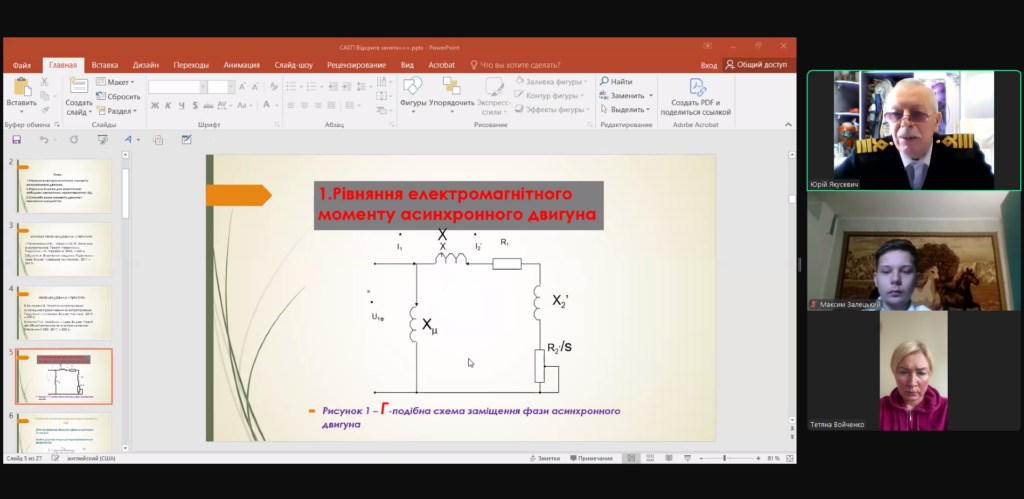Open the File (Файл) tab
Viewport: 1024px width, 499px height.
pyautogui.click(x=22, y=65)
